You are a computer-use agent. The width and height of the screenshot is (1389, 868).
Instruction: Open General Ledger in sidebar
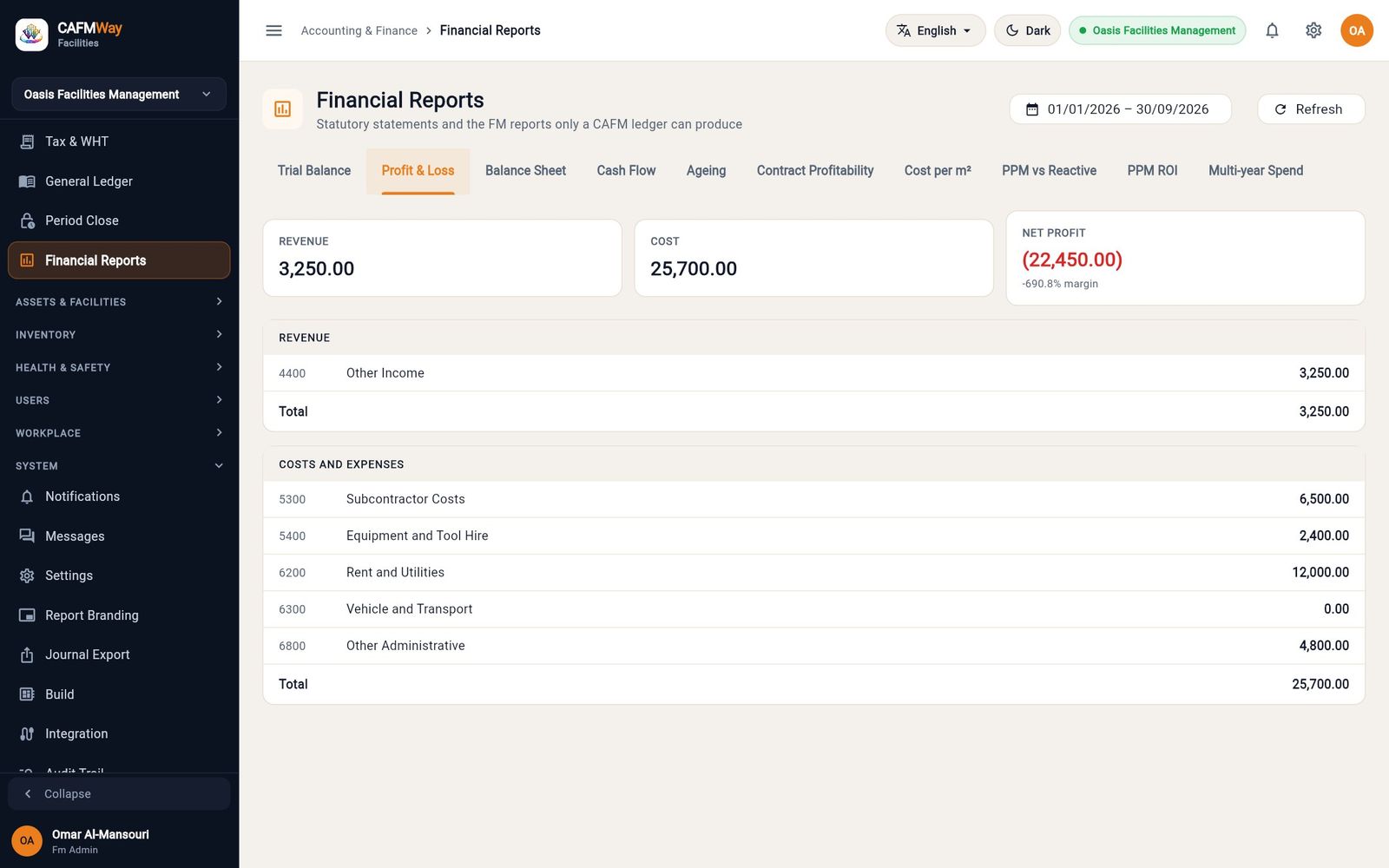[119, 181]
